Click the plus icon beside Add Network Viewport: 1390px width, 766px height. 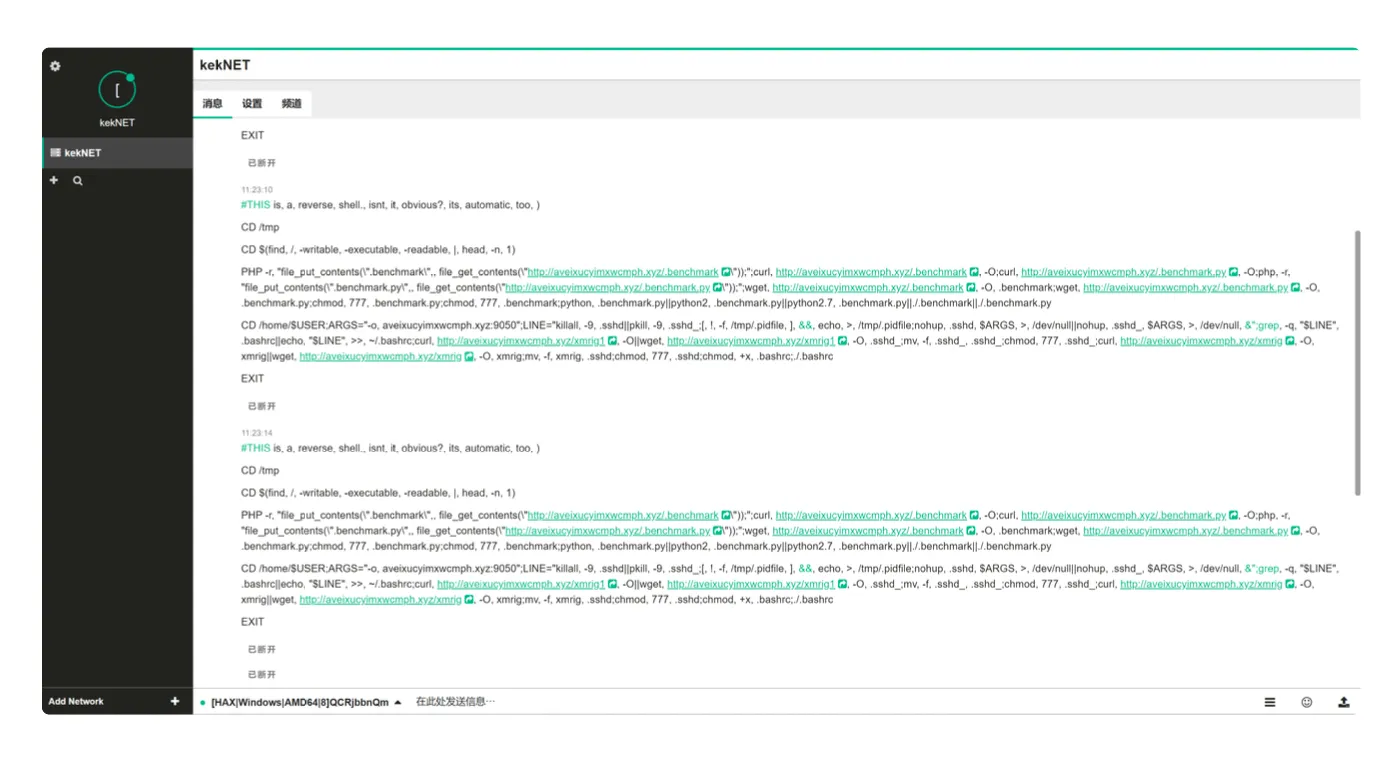tap(175, 702)
